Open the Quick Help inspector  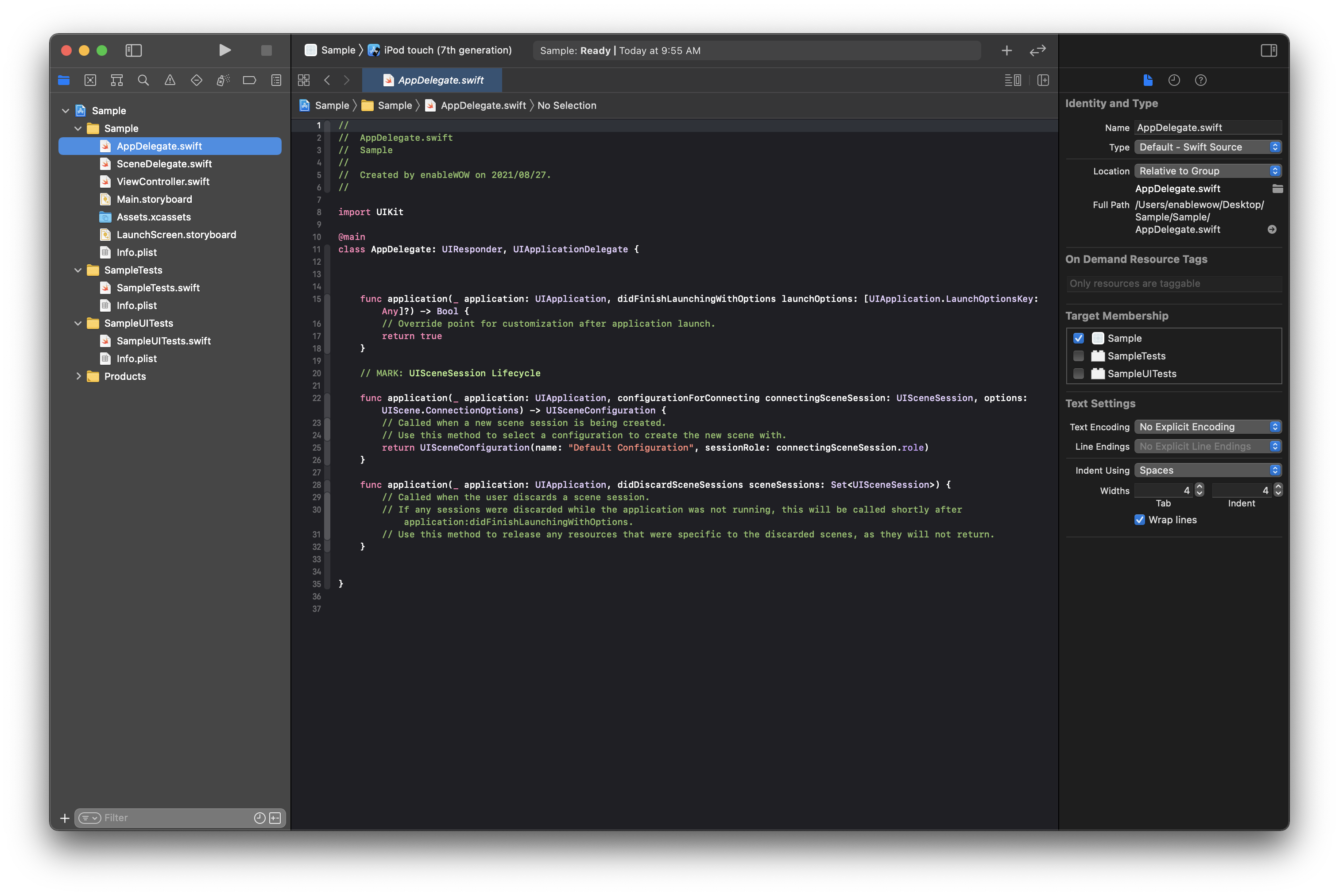click(x=1201, y=80)
